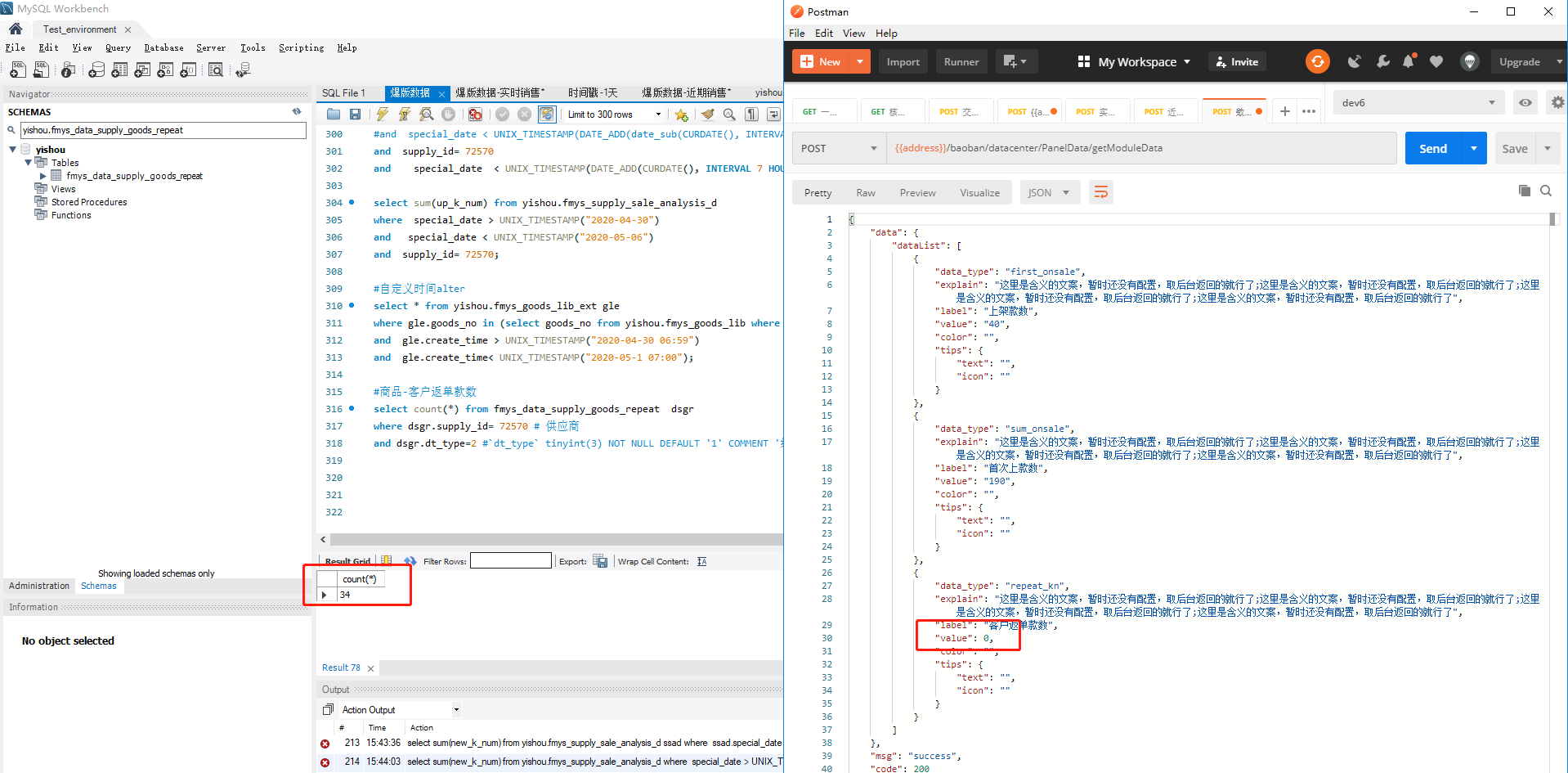Viewport: 1568px width, 773px height.
Task: Open the My Workspace dropdown
Action: [1133, 61]
